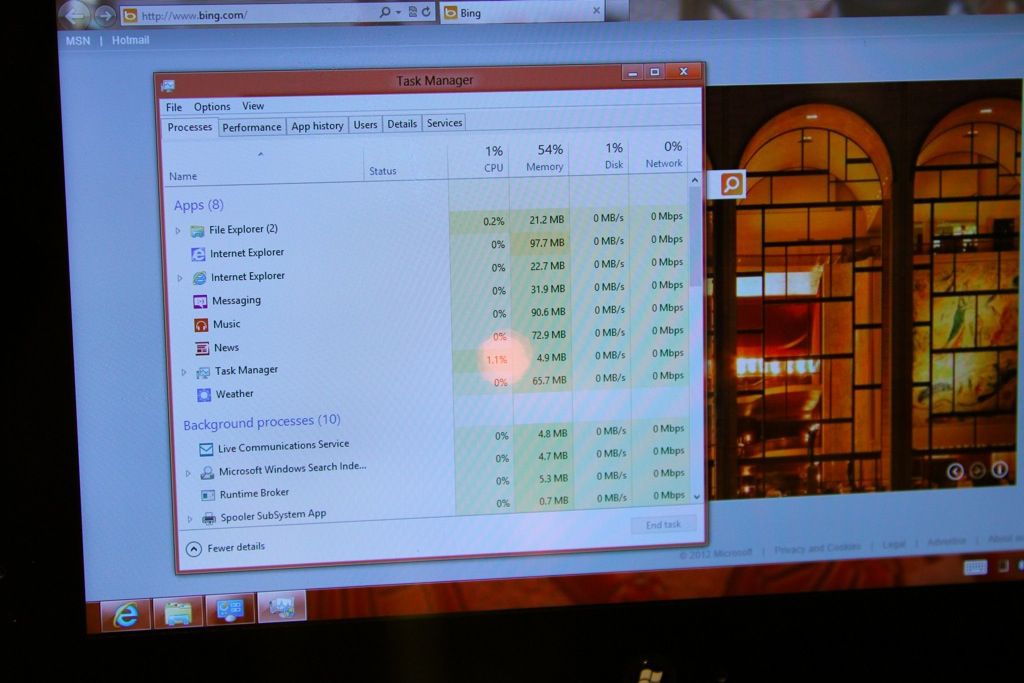The image size is (1024, 683).
Task: Expand Microsoft Windows Search Indexer row
Action: point(188,473)
